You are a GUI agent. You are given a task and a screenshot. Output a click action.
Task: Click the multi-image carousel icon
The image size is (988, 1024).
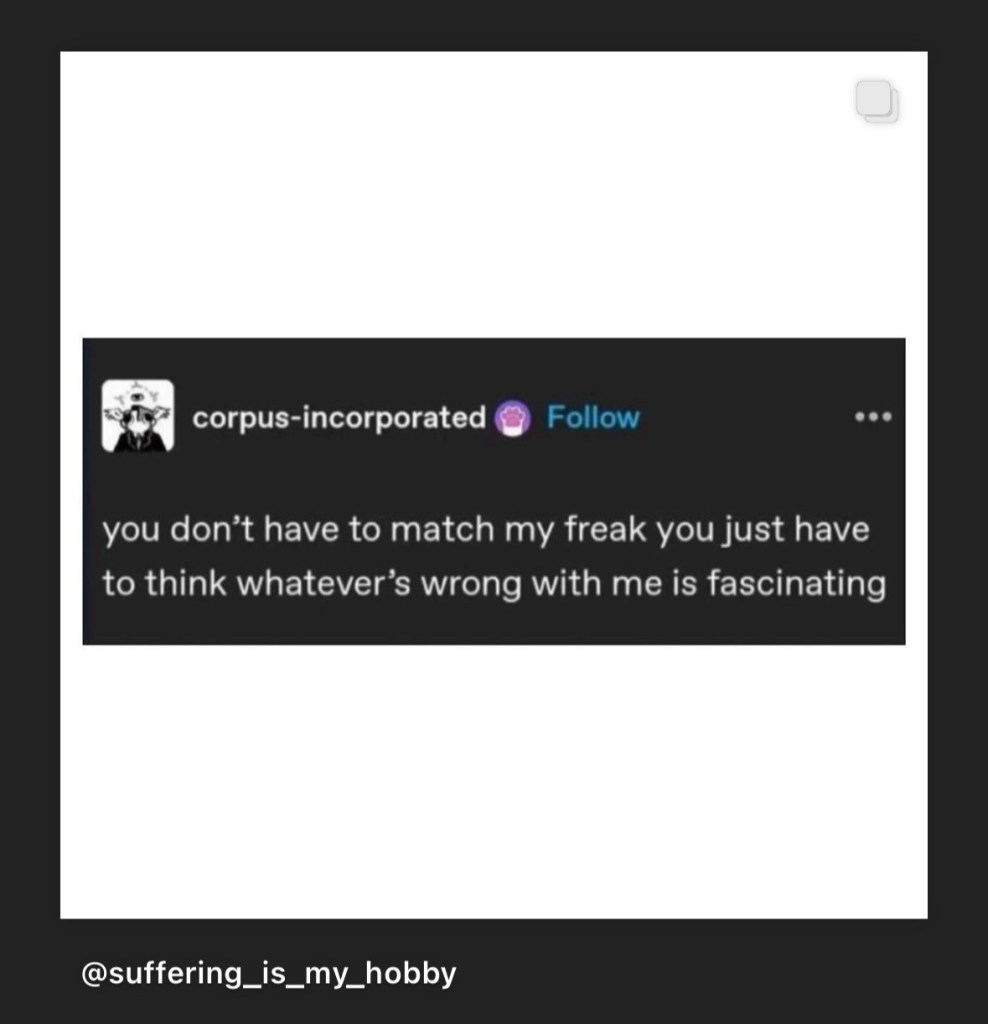point(877,102)
